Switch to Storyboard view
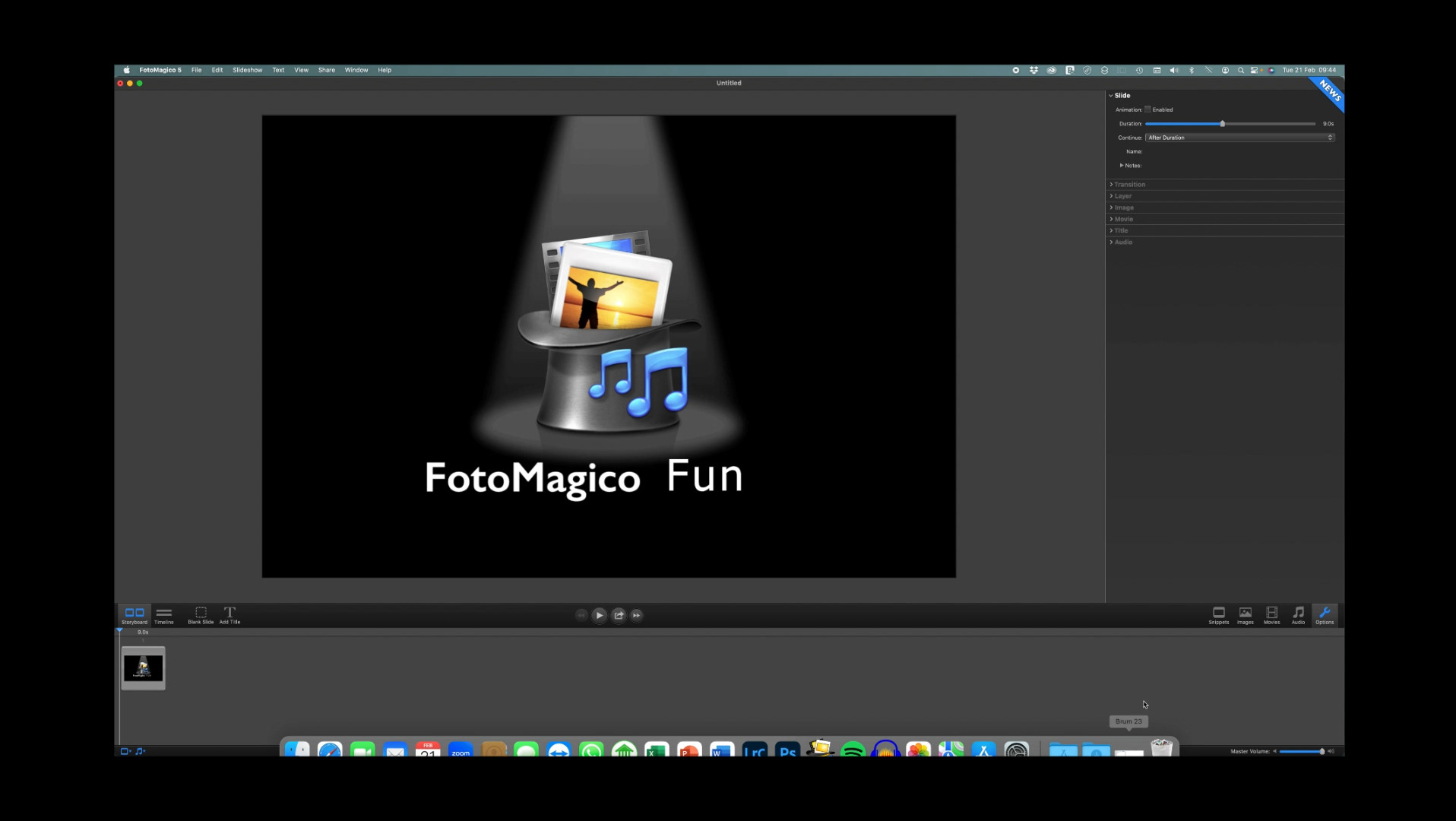Image resolution: width=1456 pixels, height=821 pixels. (135, 615)
